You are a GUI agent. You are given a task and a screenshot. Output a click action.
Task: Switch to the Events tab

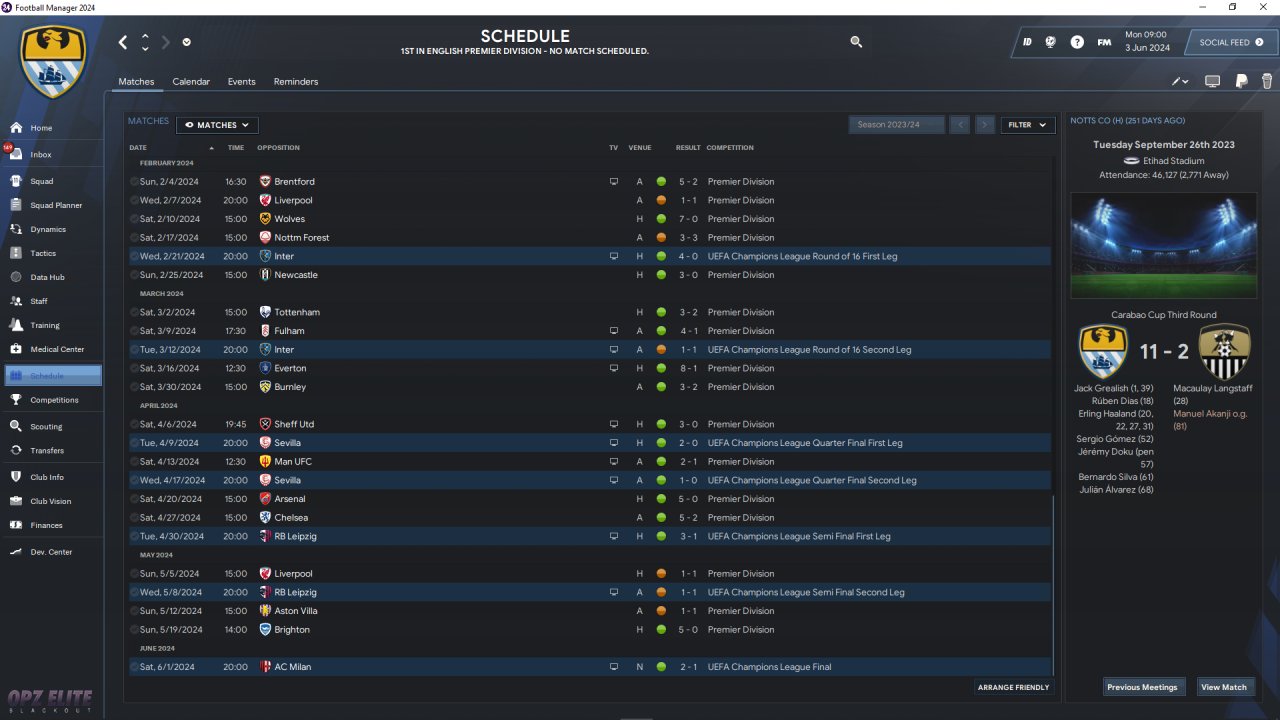(241, 82)
